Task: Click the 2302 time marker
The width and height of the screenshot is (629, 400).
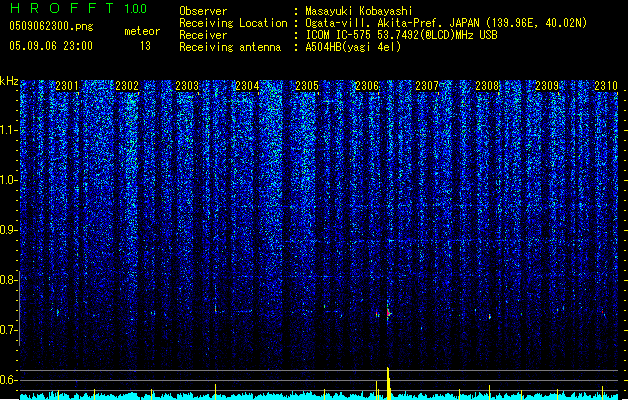Action: point(127,86)
